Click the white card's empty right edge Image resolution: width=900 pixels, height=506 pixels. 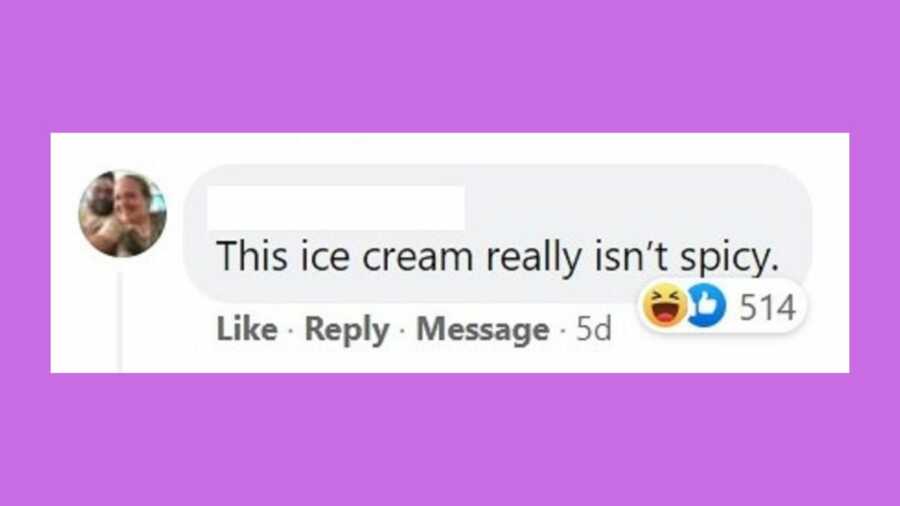(831, 252)
